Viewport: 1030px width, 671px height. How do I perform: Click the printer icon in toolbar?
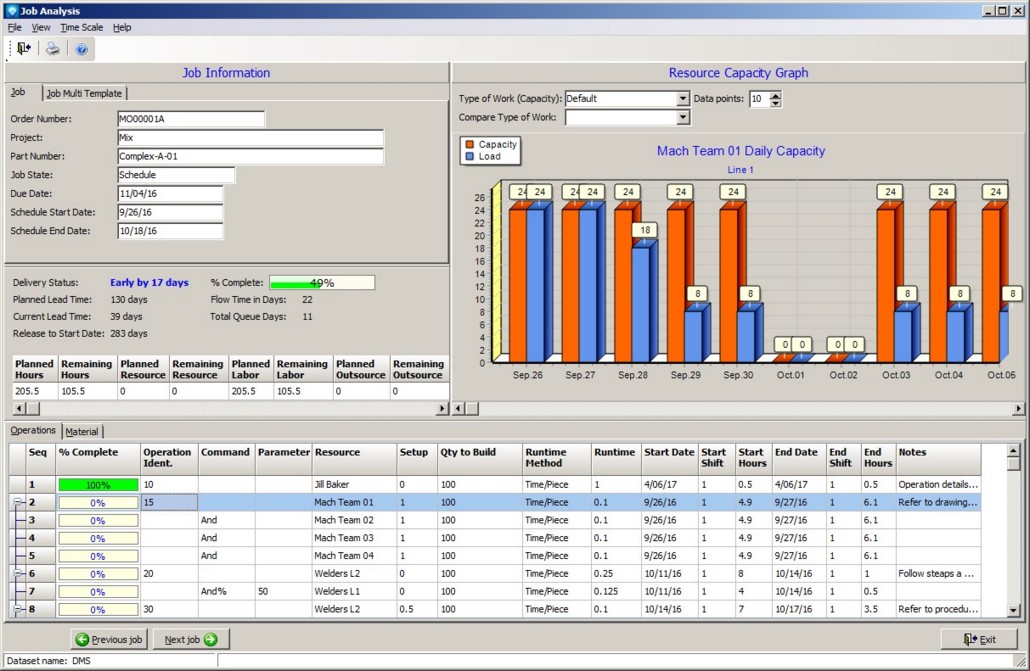pyautogui.click(x=53, y=48)
